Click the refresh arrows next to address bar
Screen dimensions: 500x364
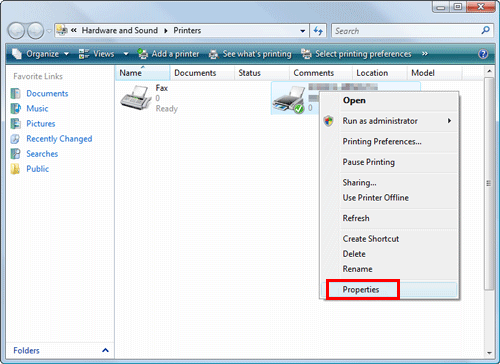[x=318, y=31]
